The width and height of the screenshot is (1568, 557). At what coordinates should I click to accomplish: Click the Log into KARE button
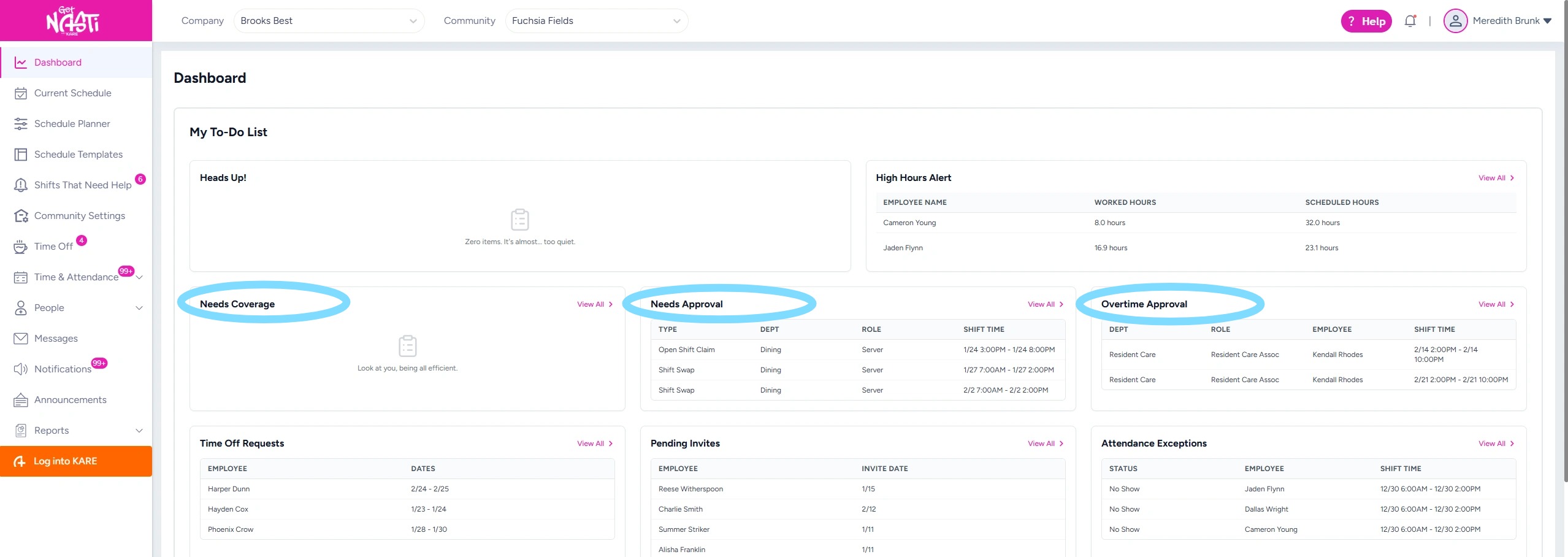pos(65,461)
